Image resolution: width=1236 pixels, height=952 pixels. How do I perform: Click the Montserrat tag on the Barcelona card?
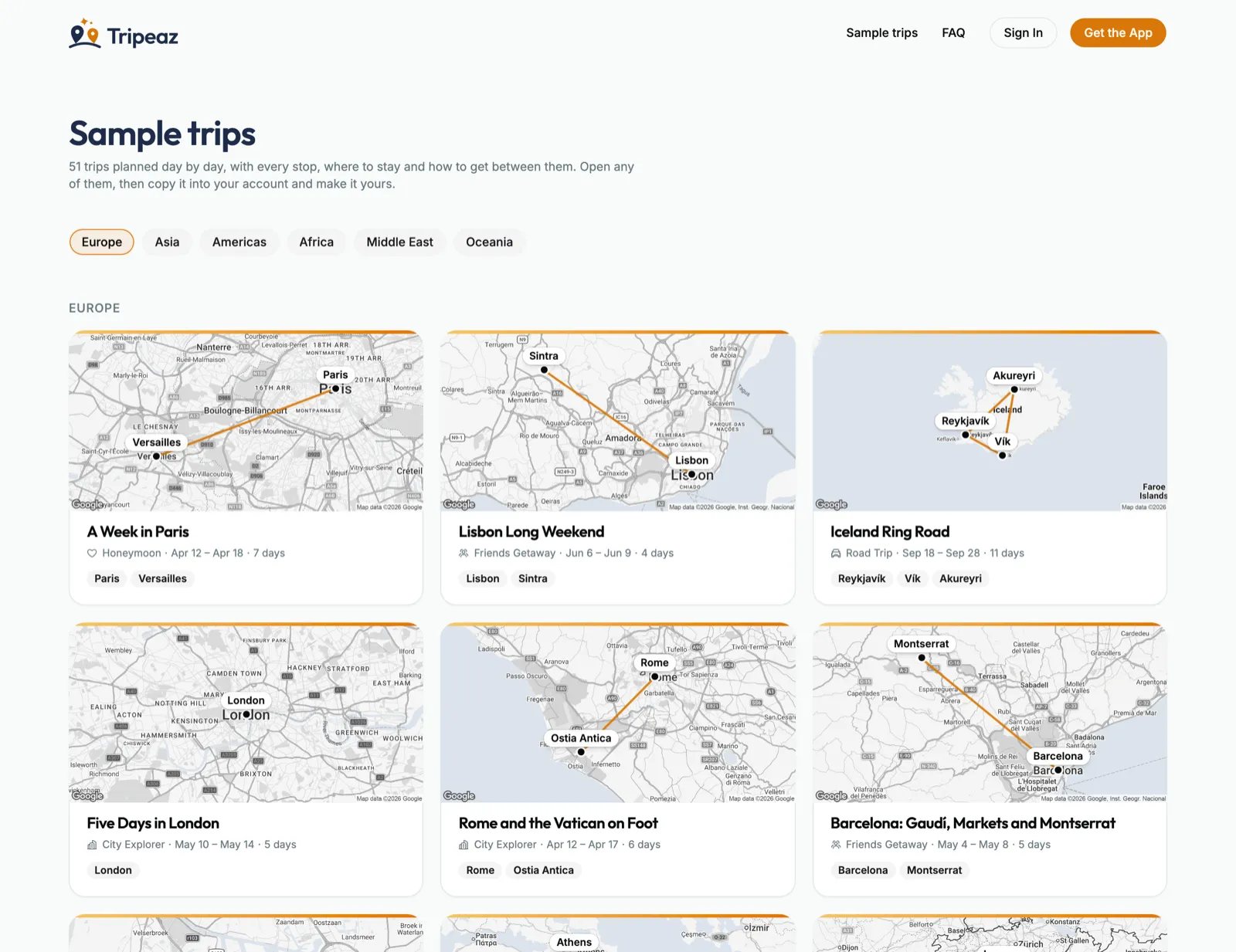coord(934,871)
